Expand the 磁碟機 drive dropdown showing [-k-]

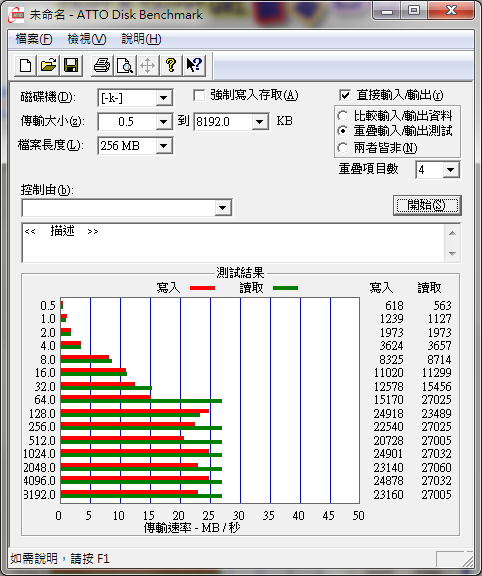click(163, 98)
